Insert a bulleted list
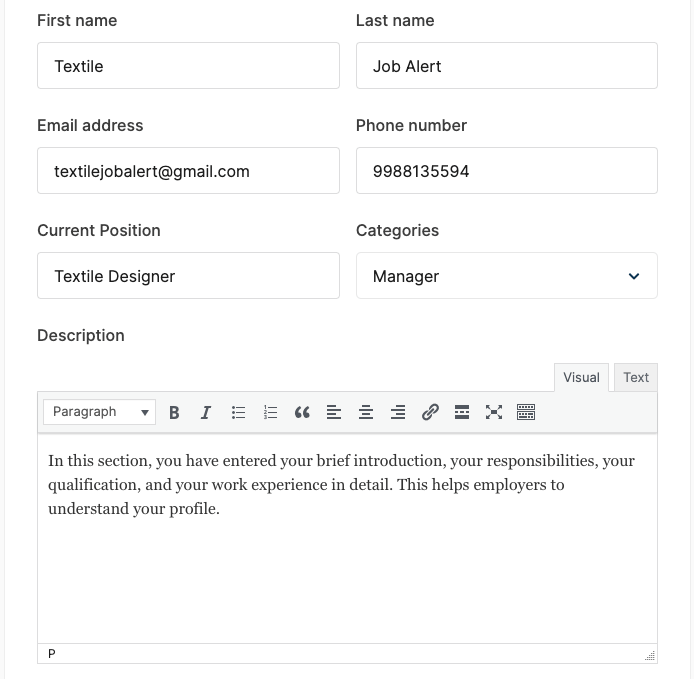This screenshot has width=694, height=679. (238, 412)
